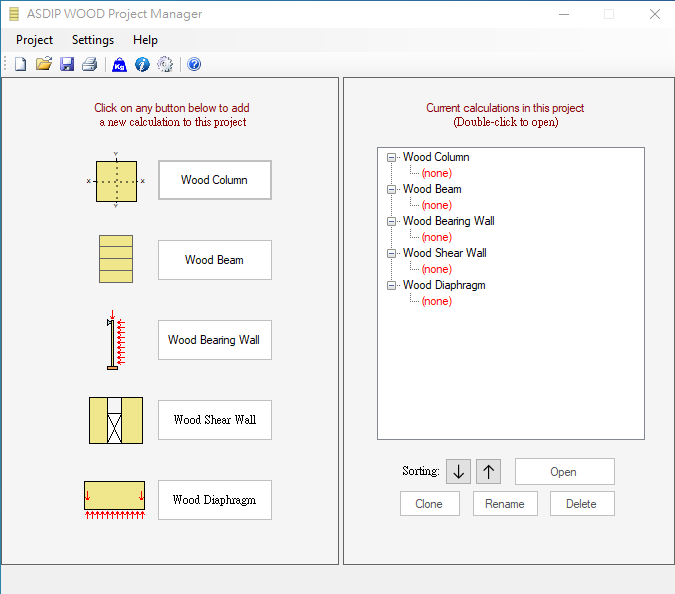Click the gear settings icon in toolbar
Image resolution: width=675 pixels, height=594 pixels.
pyautogui.click(x=165, y=65)
